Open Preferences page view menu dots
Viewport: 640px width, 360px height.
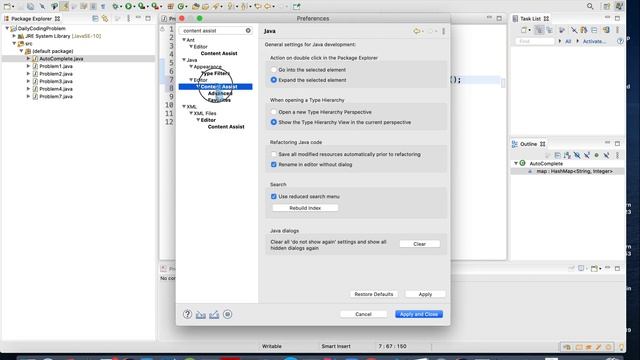point(444,31)
